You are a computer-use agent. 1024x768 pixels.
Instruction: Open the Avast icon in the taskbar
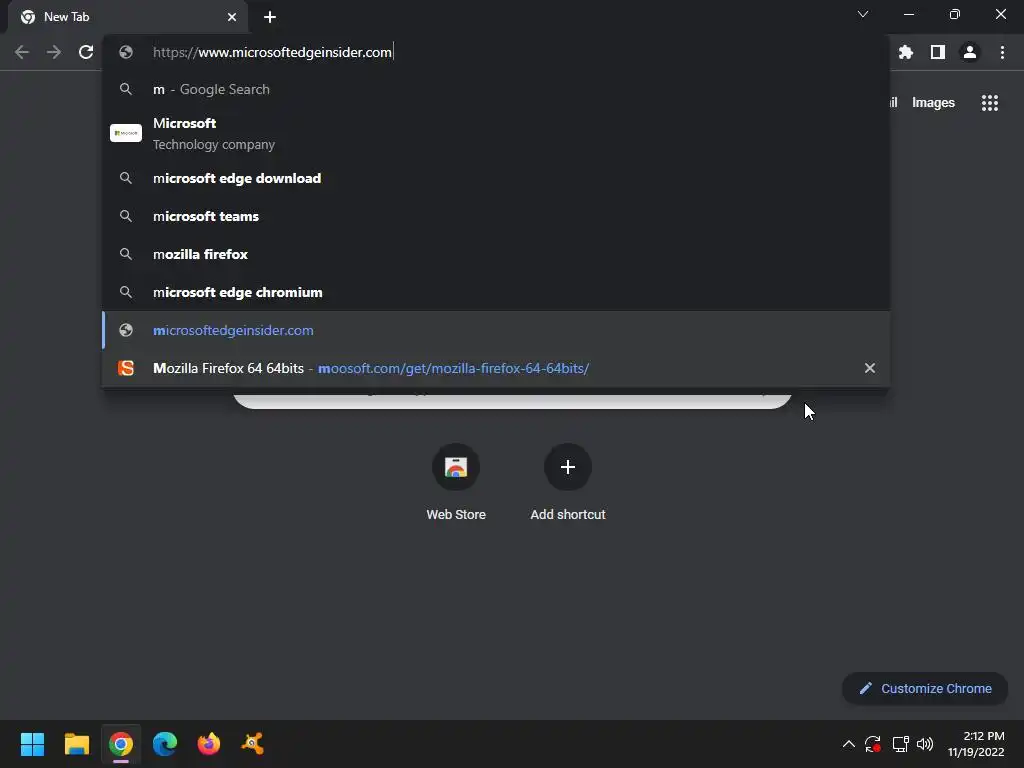[253, 744]
